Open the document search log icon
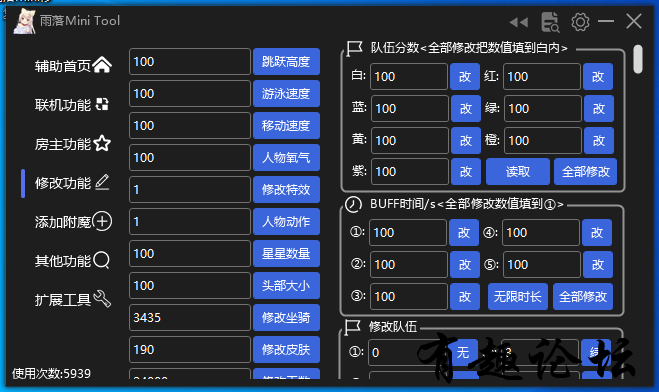 (x=550, y=22)
